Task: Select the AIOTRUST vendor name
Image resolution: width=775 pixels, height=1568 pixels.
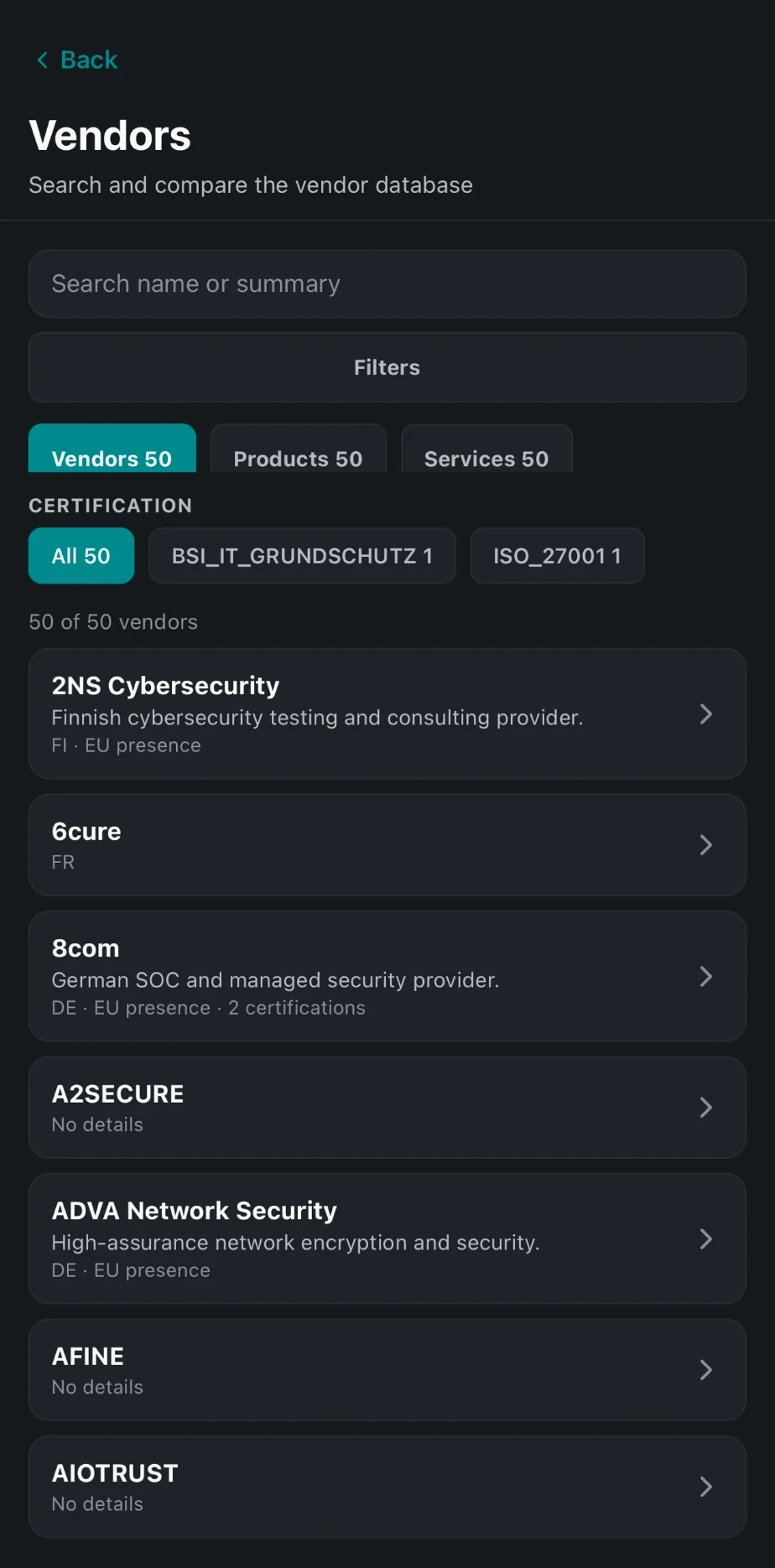Action: 115,1473
